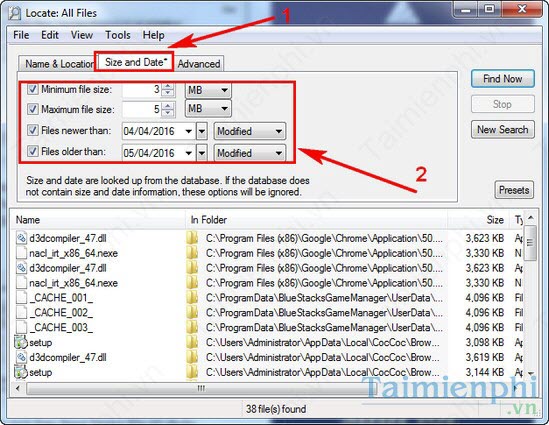Click folder icon in the 3,619 KB row
This screenshot has height=425, width=549.
[x=192, y=357]
